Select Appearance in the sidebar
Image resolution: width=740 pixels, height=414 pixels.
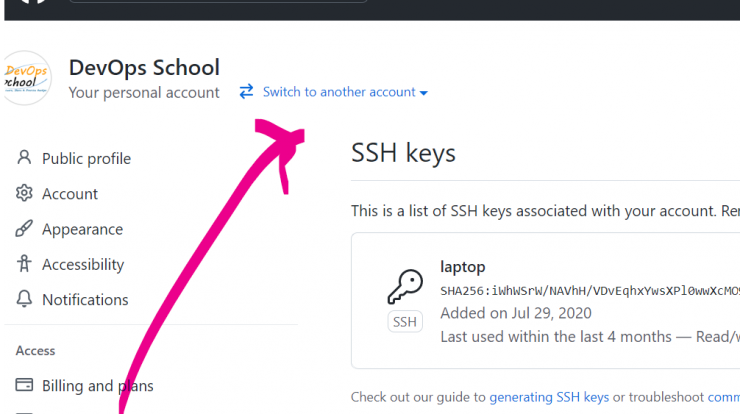(83, 229)
